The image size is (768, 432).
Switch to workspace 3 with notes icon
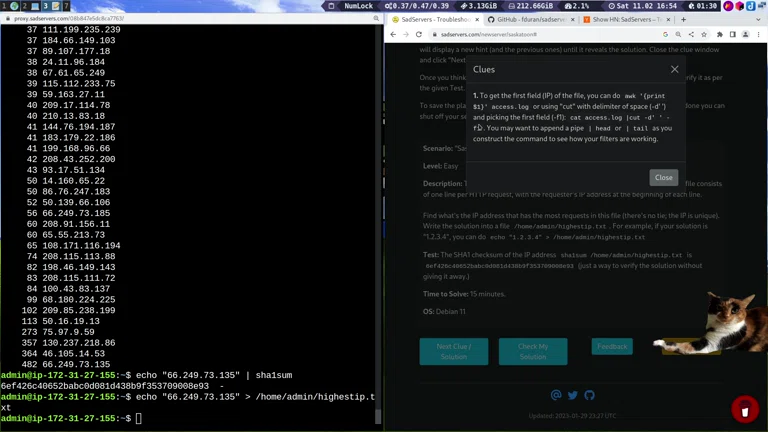[x=50, y=6]
